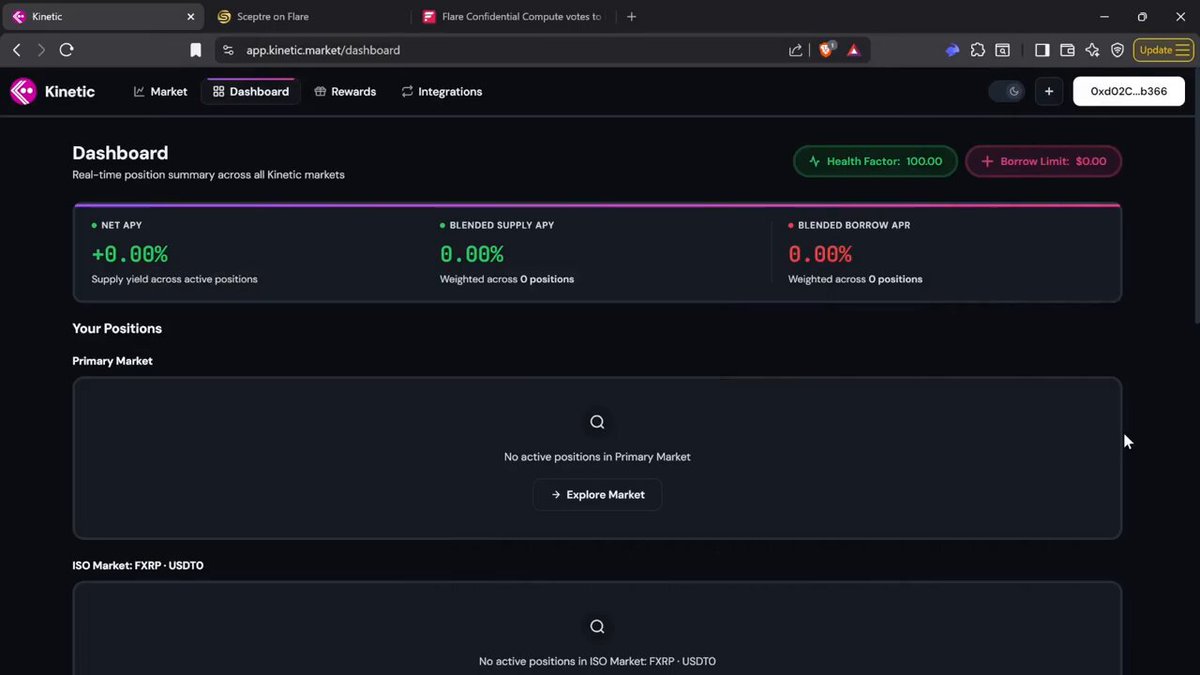Viewport: 1200px width, 675px height.
Task: Open the Market page
Action: coord(160,91)
